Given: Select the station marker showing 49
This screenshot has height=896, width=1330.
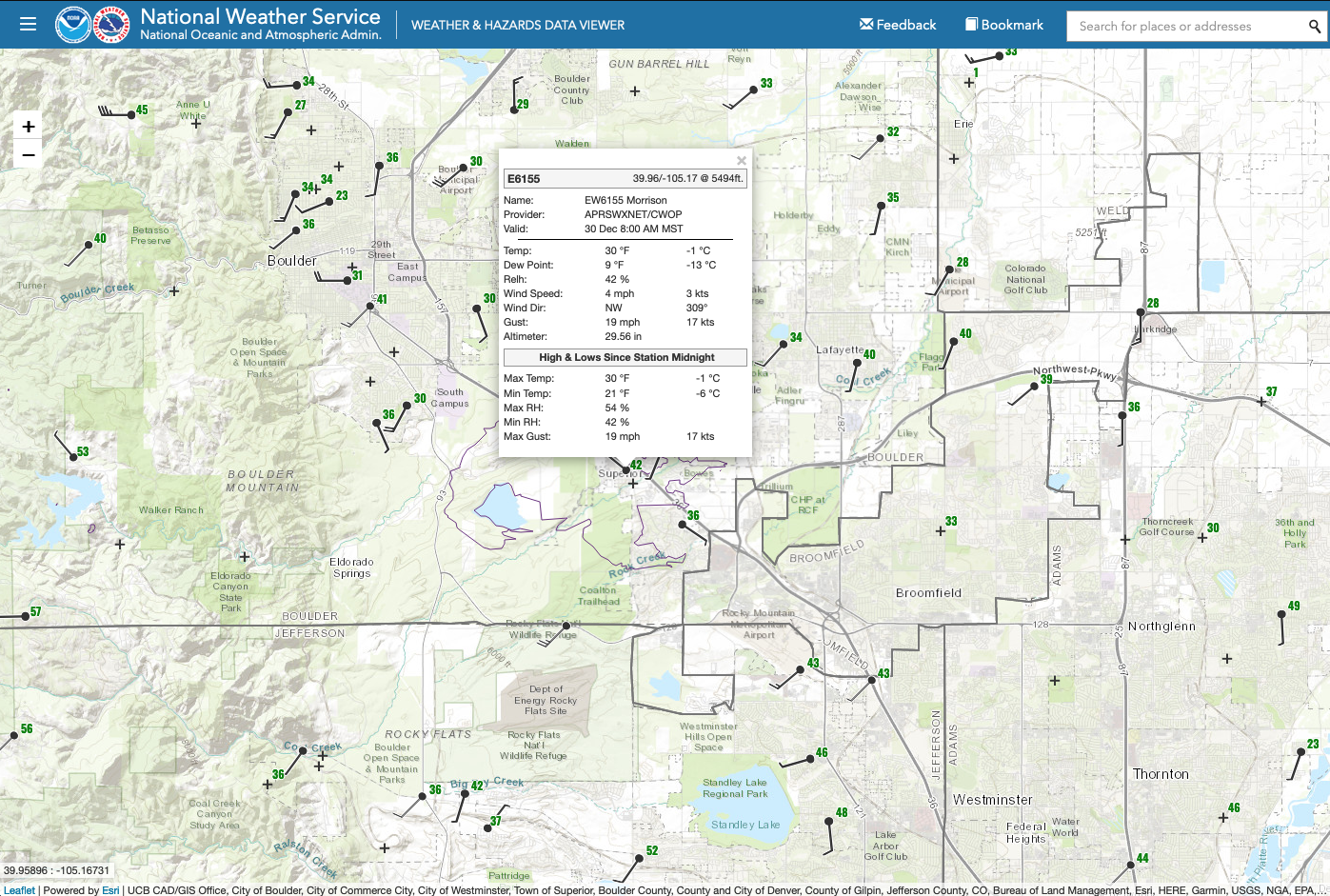Looking at the screenshot, I should tap(1282, 614).
